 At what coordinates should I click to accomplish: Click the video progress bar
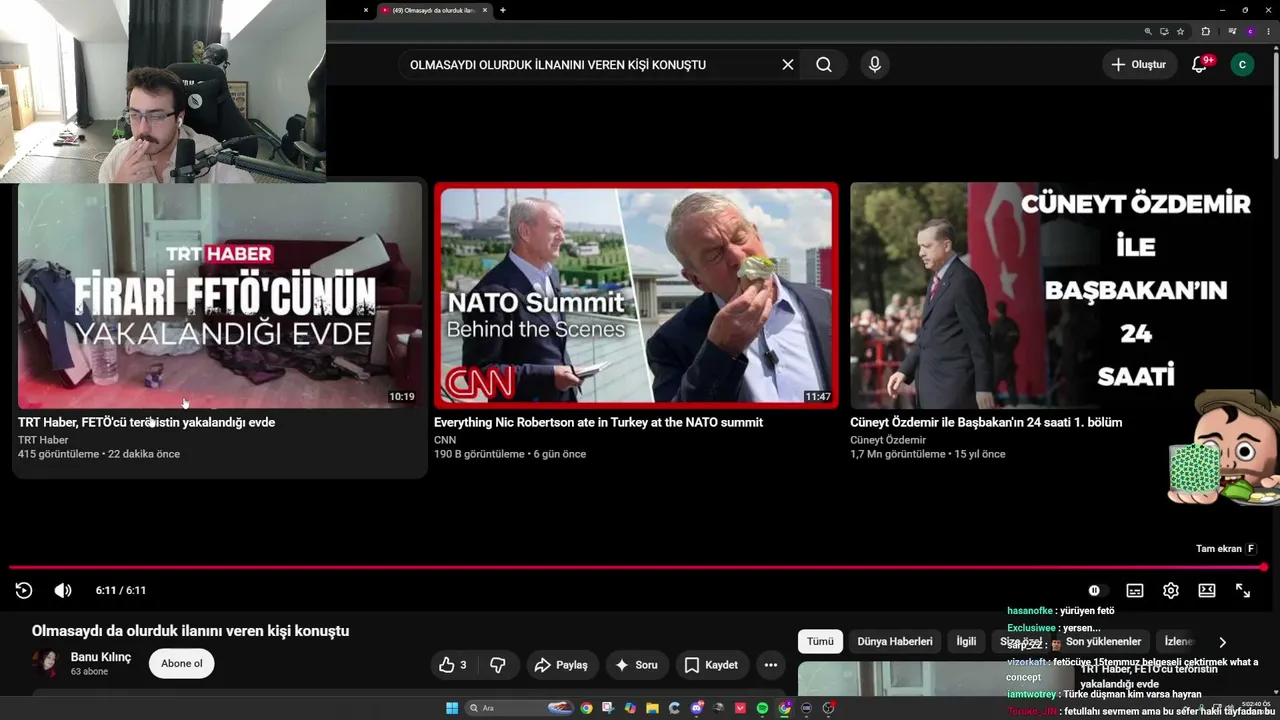pyautogui.click(x=636, y=568)
